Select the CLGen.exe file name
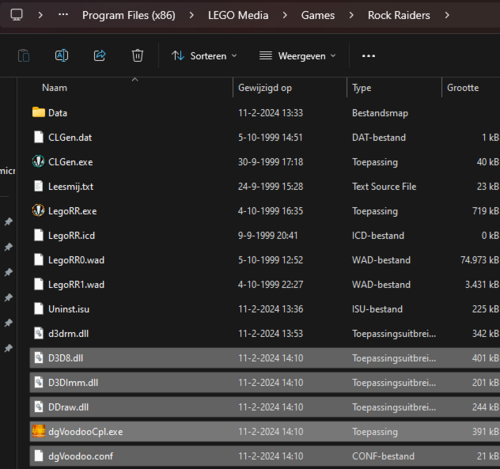 tap(70, 162)
